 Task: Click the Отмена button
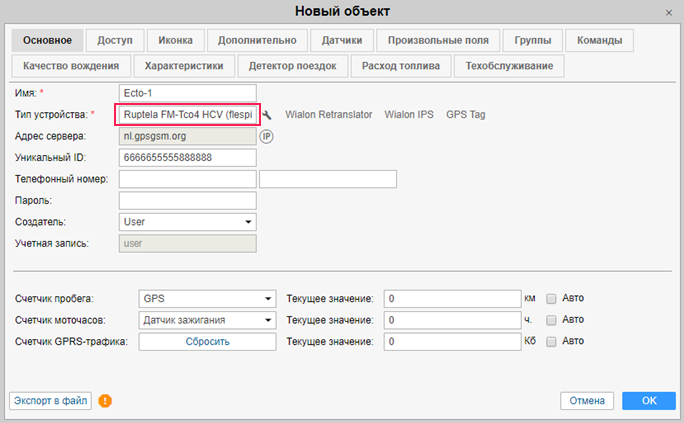tap(587, 401)
